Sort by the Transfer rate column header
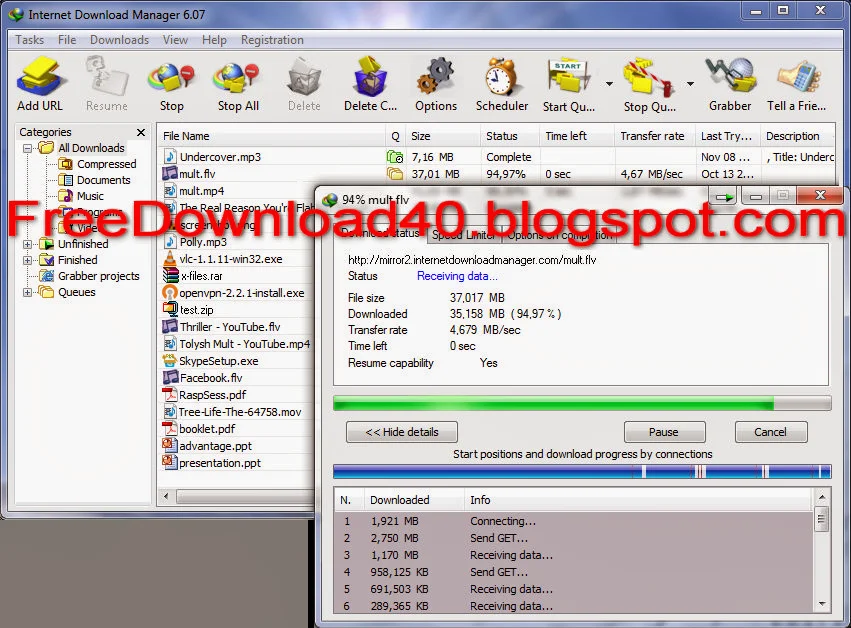Image resolution: width=851 pixels, height=628 pixels. [654, 136]
